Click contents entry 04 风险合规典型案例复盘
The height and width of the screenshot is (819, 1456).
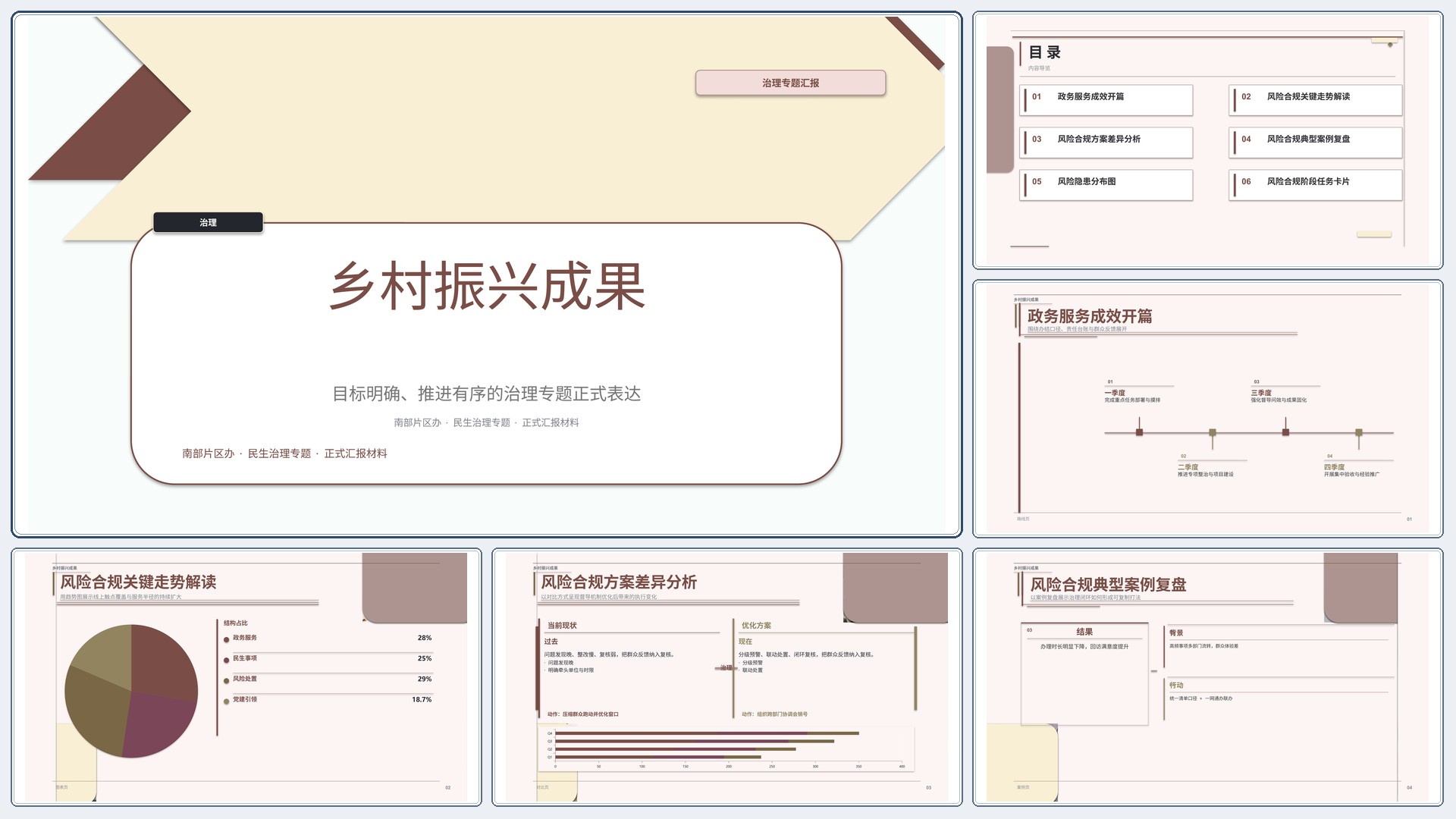pos(1315,143)
